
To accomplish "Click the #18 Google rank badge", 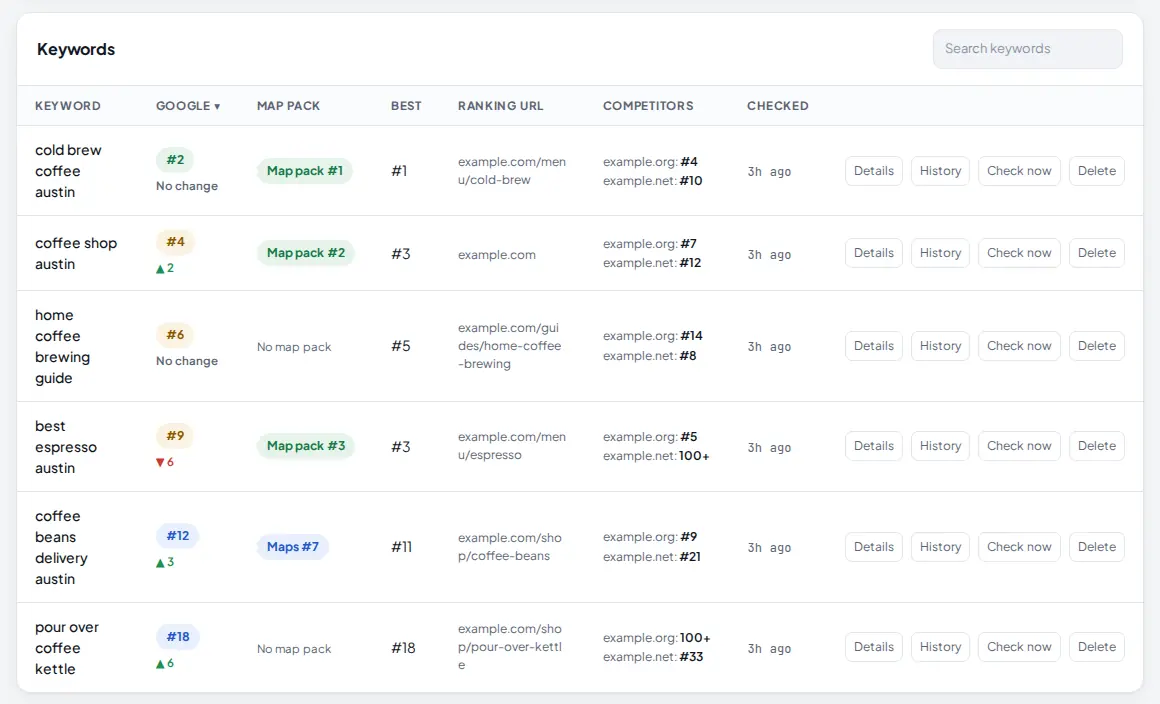I will click(178, 637).
